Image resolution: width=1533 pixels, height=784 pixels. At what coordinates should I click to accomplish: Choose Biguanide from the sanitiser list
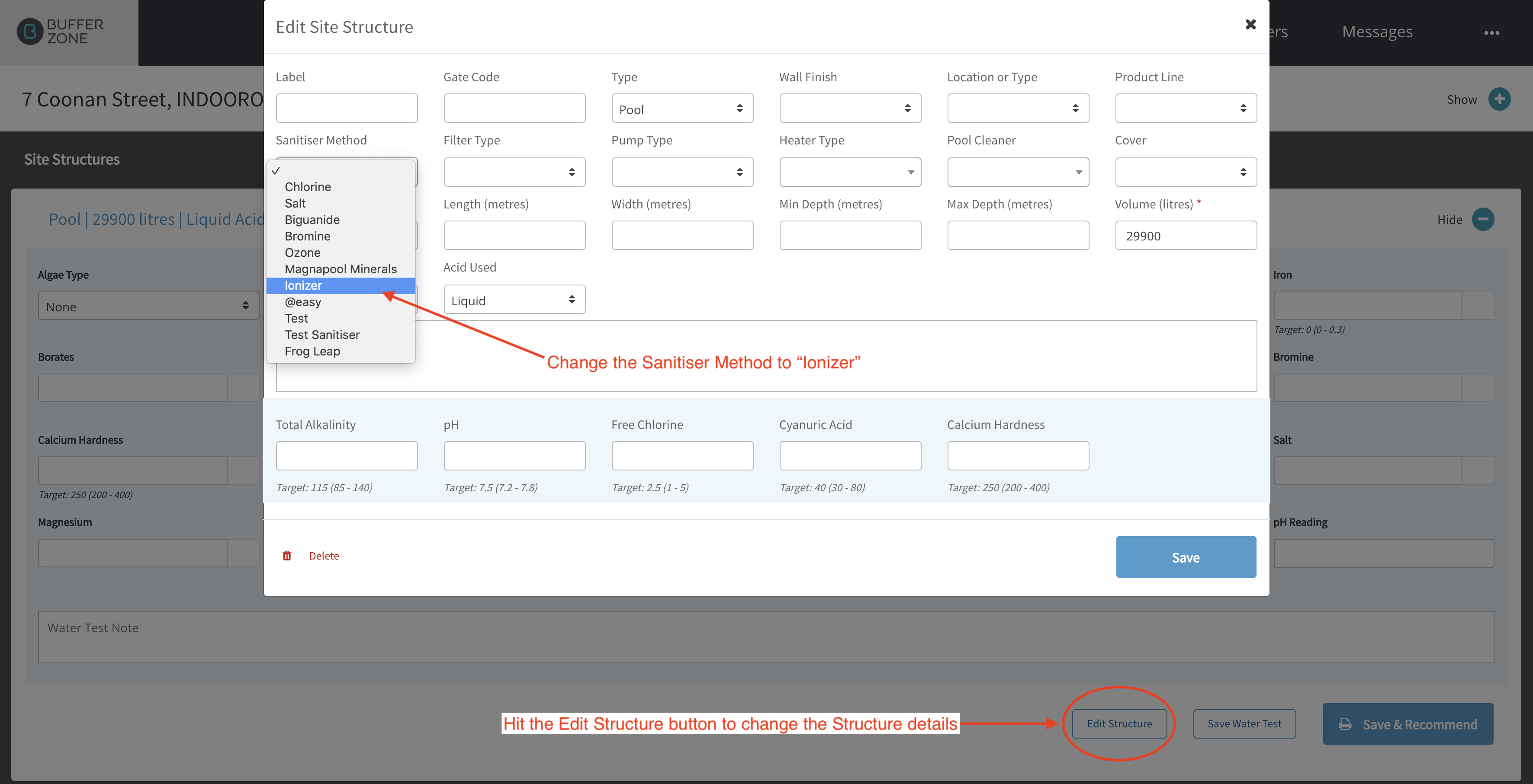(x=341, y=220)
